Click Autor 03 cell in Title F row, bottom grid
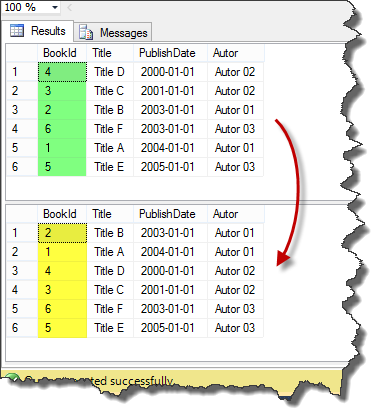The image size is (386, 420). click(235, 309)
